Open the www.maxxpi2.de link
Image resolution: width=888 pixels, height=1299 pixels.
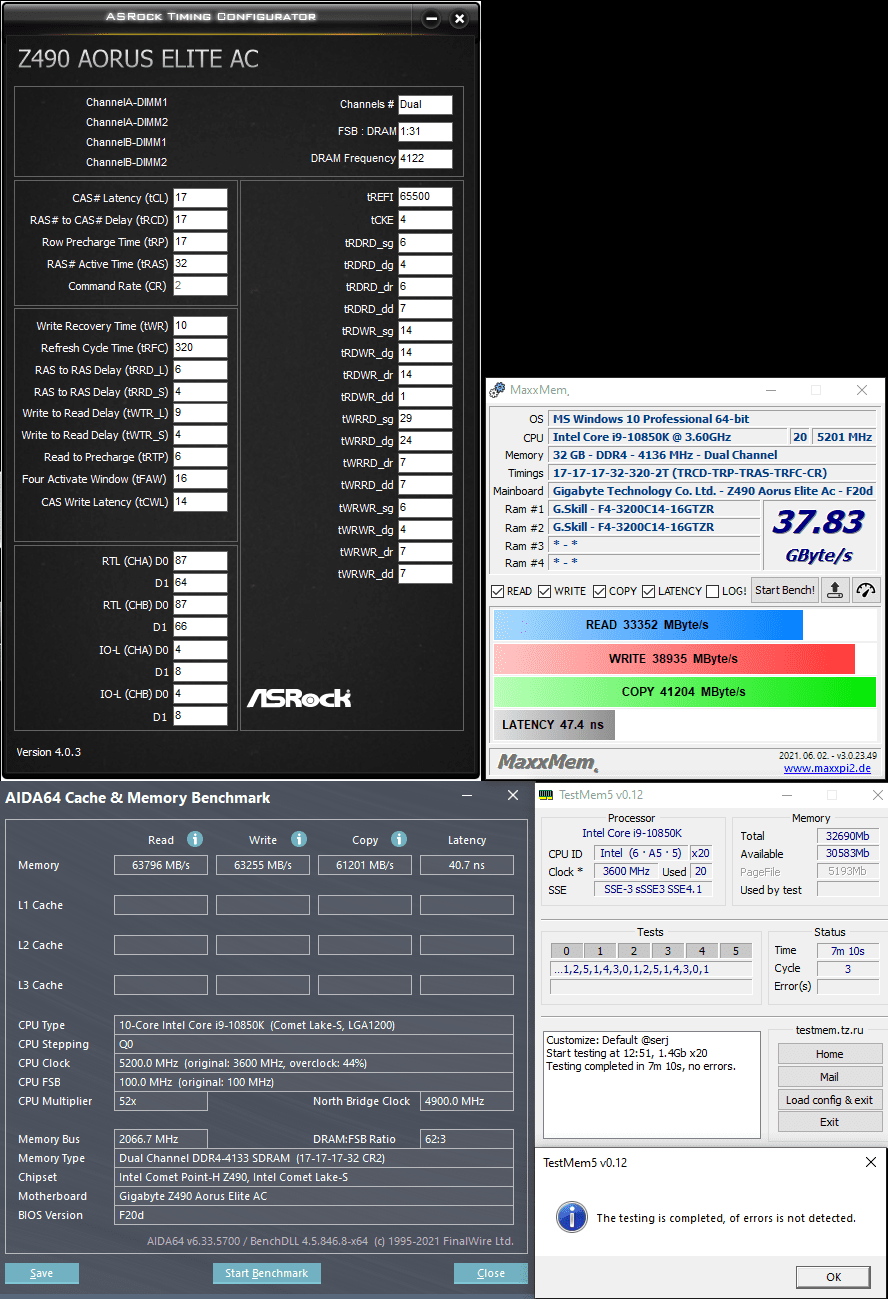tap(827, 768)
